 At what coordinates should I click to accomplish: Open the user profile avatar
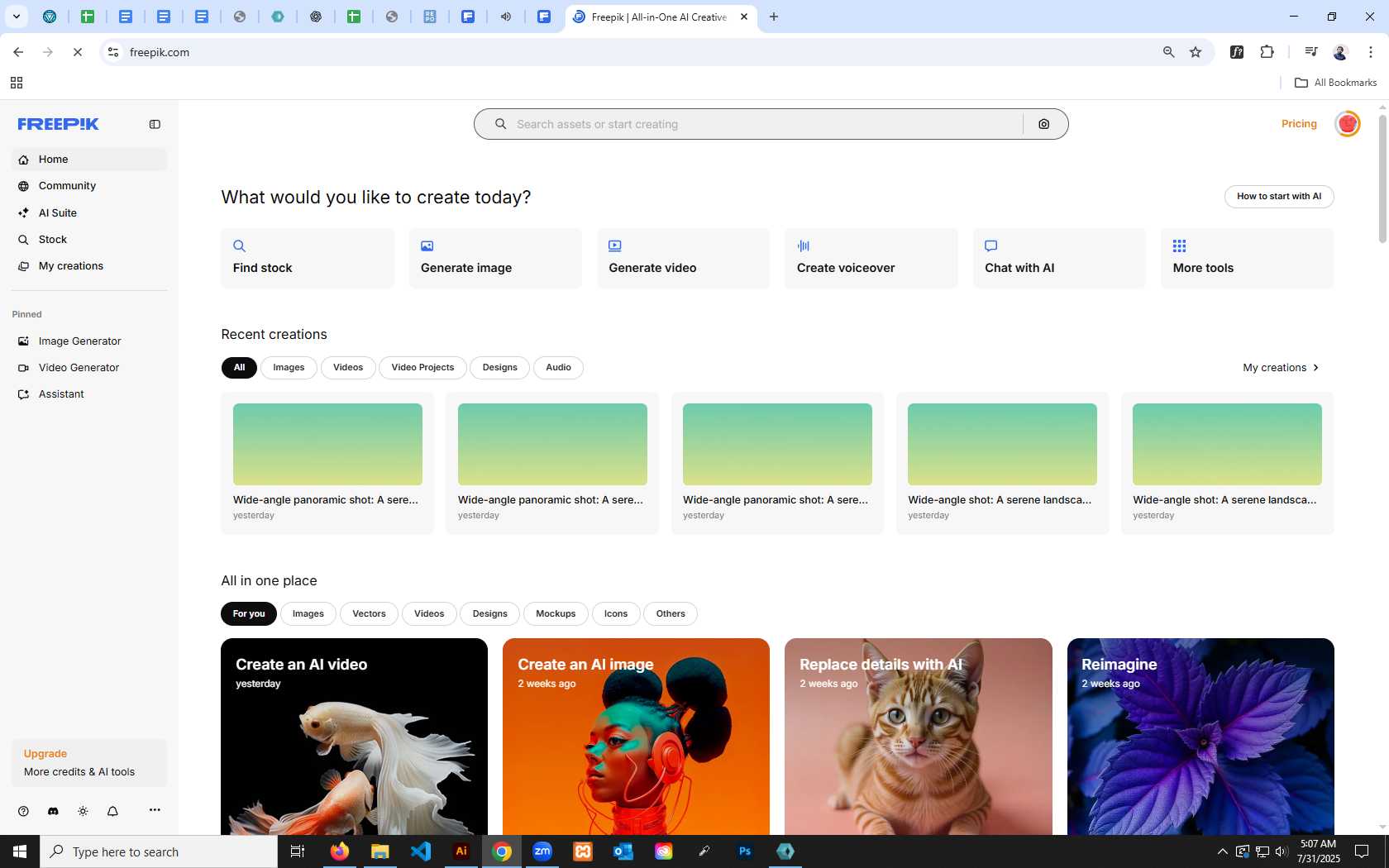[1348, 124]
